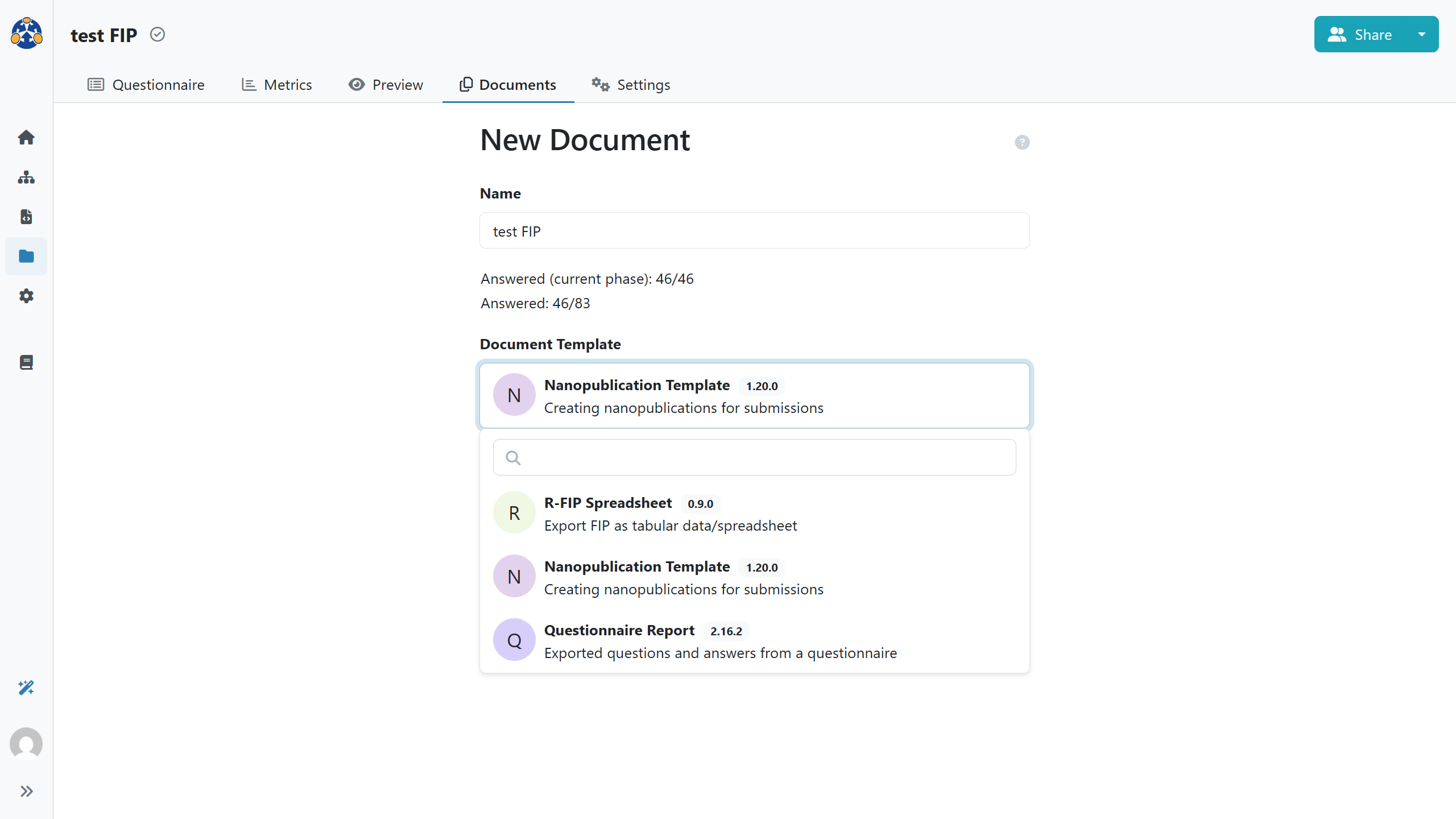Click 'Answered: 46/83' text
This screenshot has width=1456, height=819.
(535, 303)
